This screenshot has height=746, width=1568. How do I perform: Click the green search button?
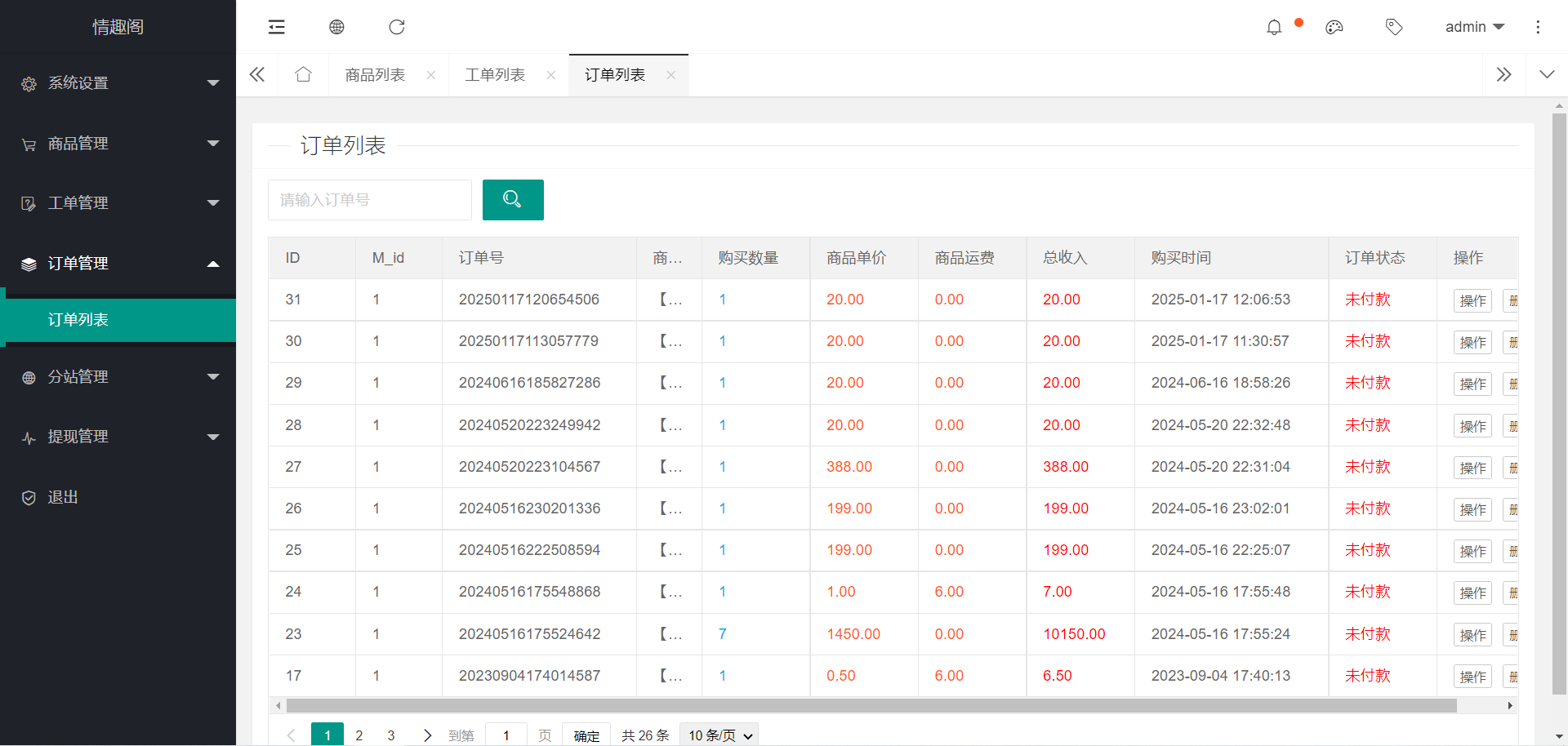click(x=513, y=200)
